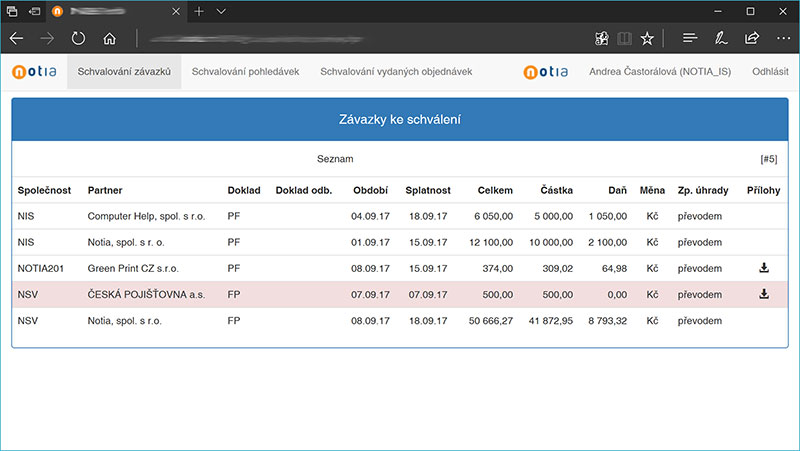Click the Doklad column header
Screen dimensions: 800x451
click(244, 190)
